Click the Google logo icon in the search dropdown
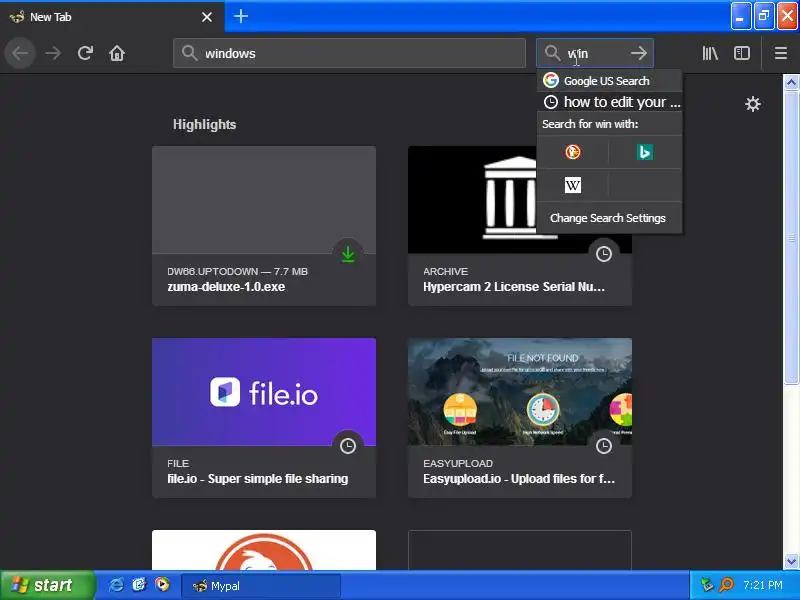 point(551,80)
